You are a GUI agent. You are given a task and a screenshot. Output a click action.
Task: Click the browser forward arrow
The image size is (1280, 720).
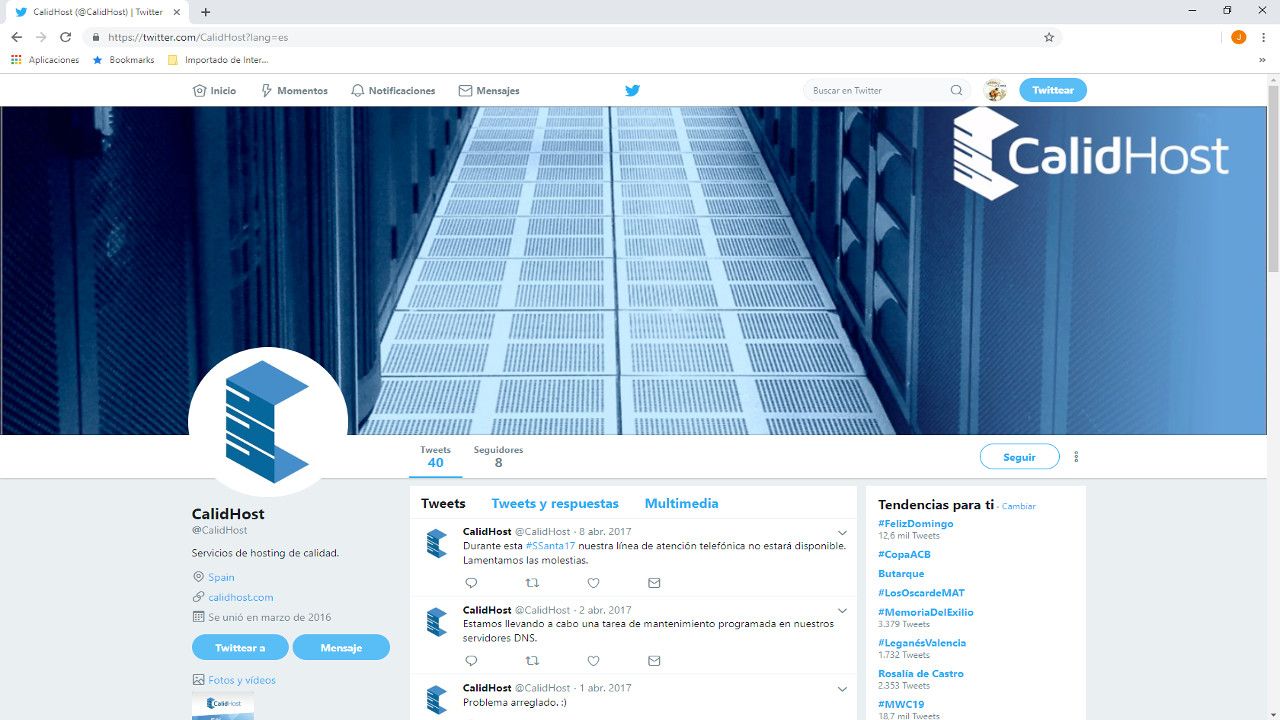coord(41,37)
